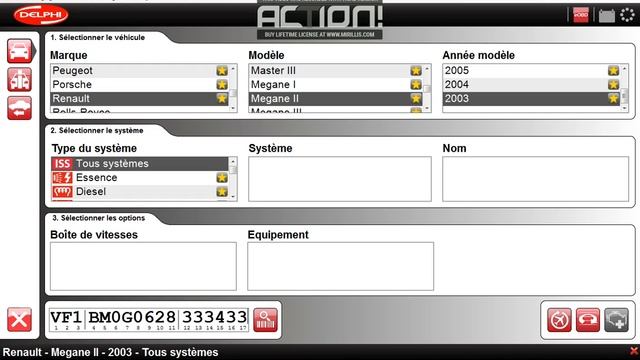Click the Delphi logo
Screen dimensions: 640x360
coord(41,15)
